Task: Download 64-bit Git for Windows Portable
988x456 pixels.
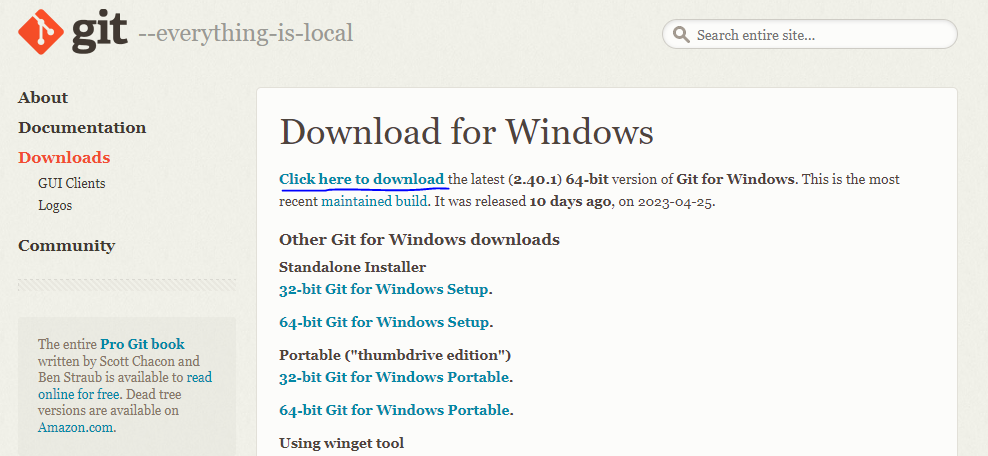Action: pyautogui.click(x=394, y=410)
